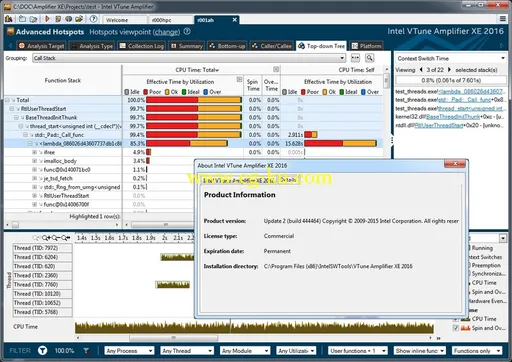Show next stack with right arrow
512x362 pixels.
[449, 70]
